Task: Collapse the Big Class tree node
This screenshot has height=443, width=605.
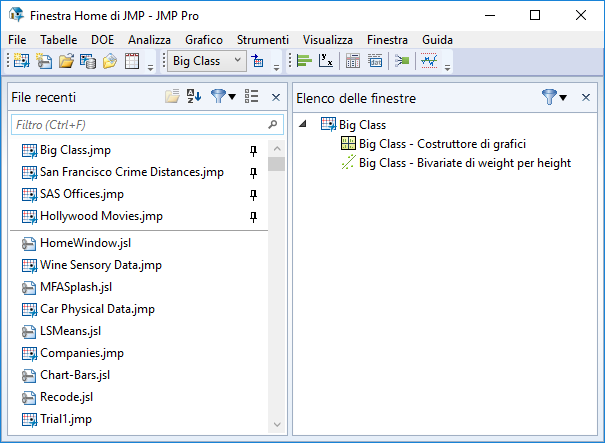Action: [303, 125]
